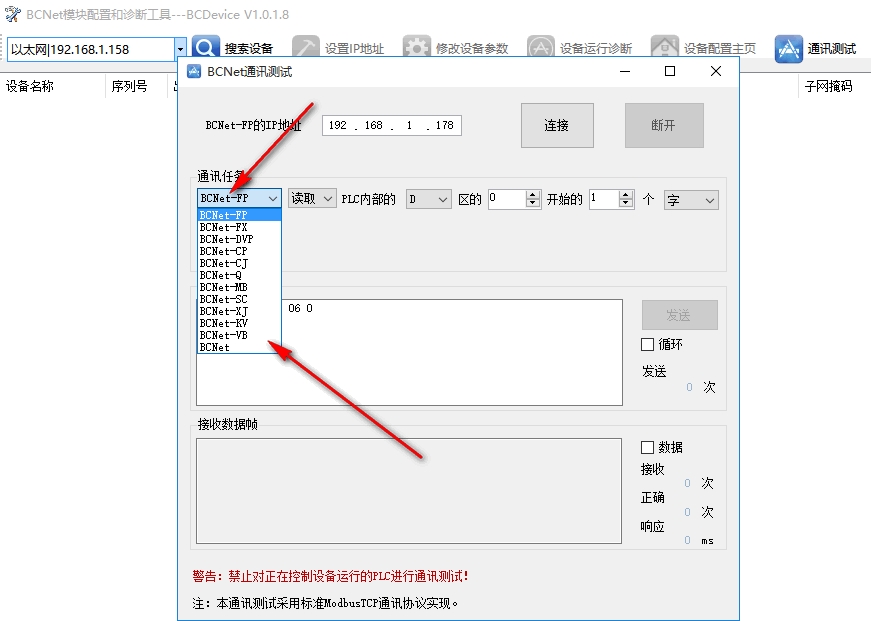Click the modify device parameters gear icon
Image resolution: width=871 pixels, height=621 pixels.
click(x=417, y=48)
